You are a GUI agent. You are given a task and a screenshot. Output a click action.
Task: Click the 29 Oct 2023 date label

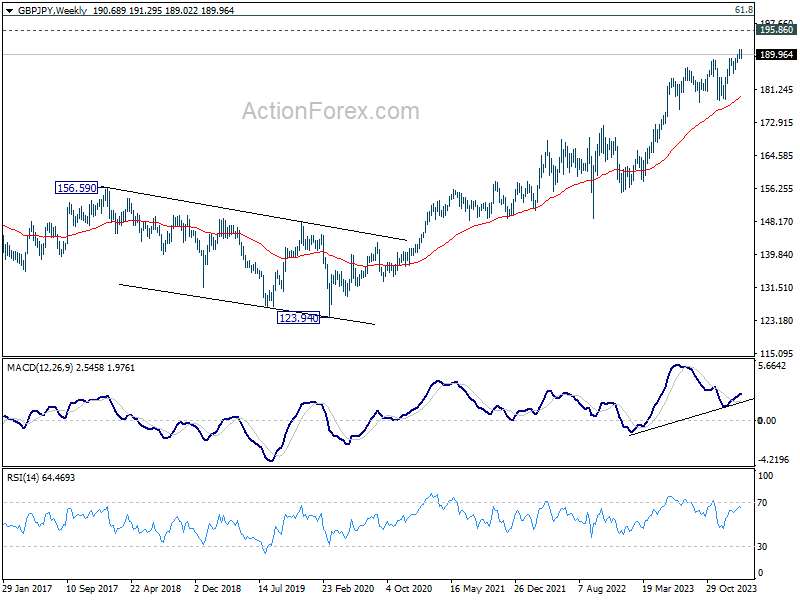click(731, 589)
